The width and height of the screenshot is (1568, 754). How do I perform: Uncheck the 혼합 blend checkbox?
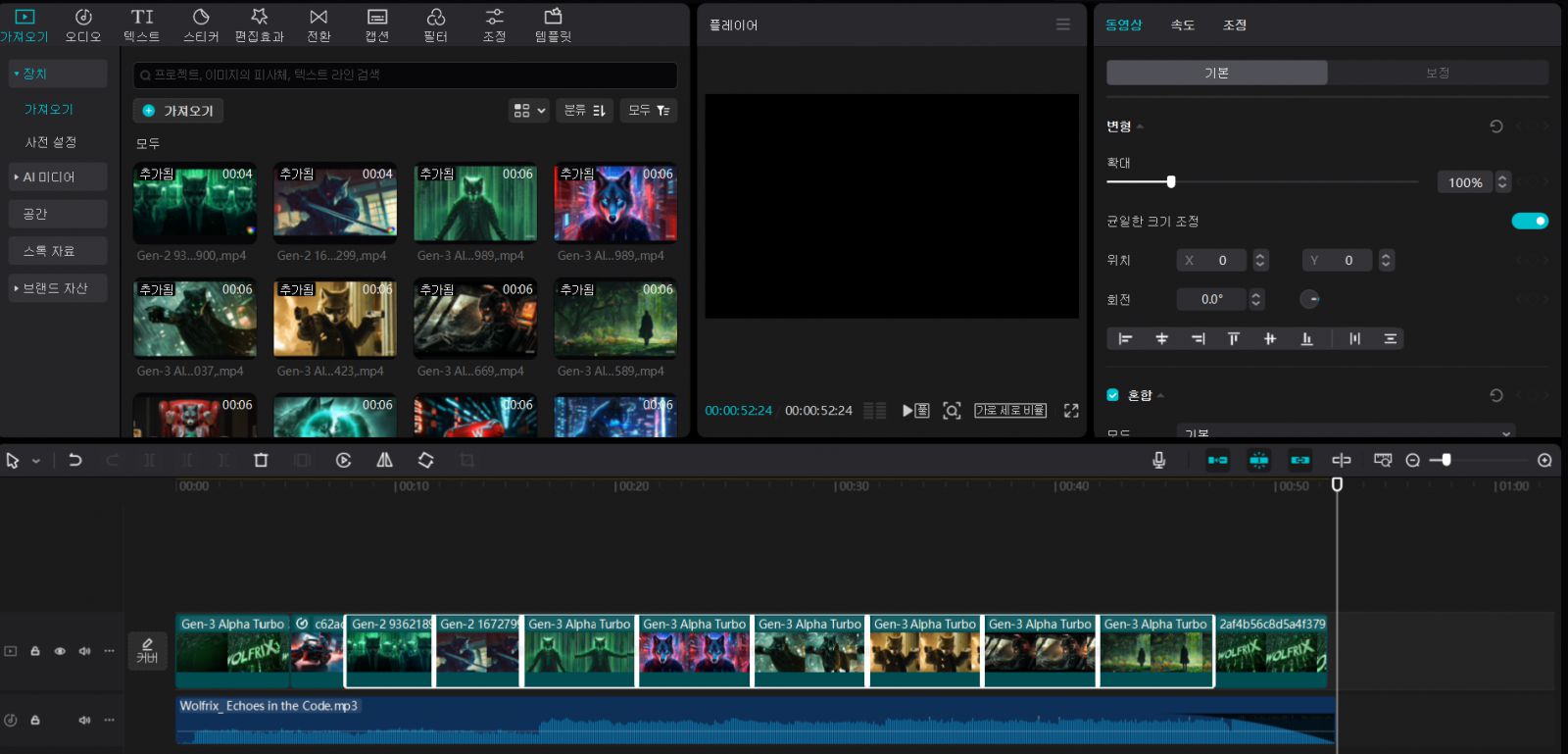point(1113,395)
